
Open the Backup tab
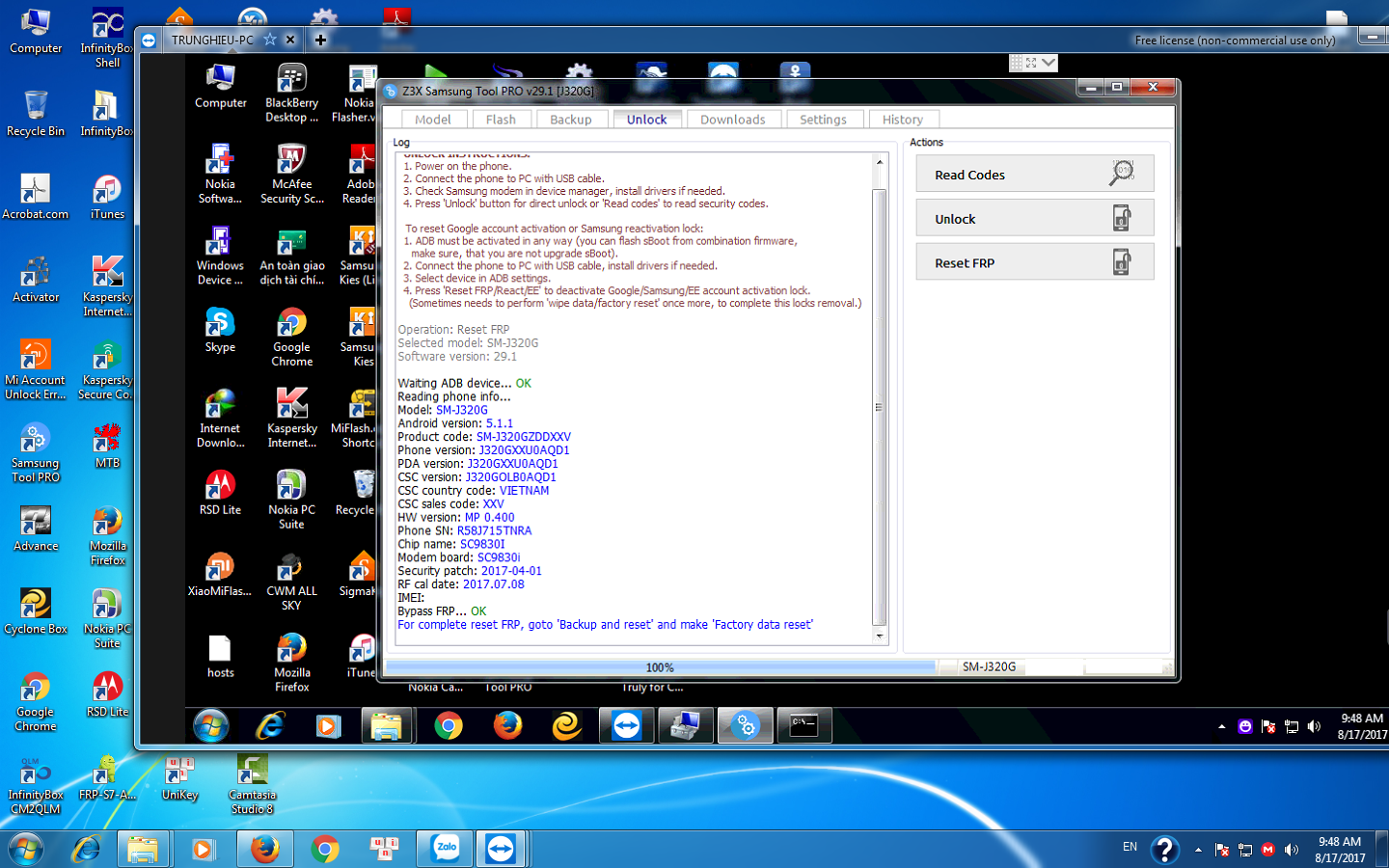click(570, 120)
